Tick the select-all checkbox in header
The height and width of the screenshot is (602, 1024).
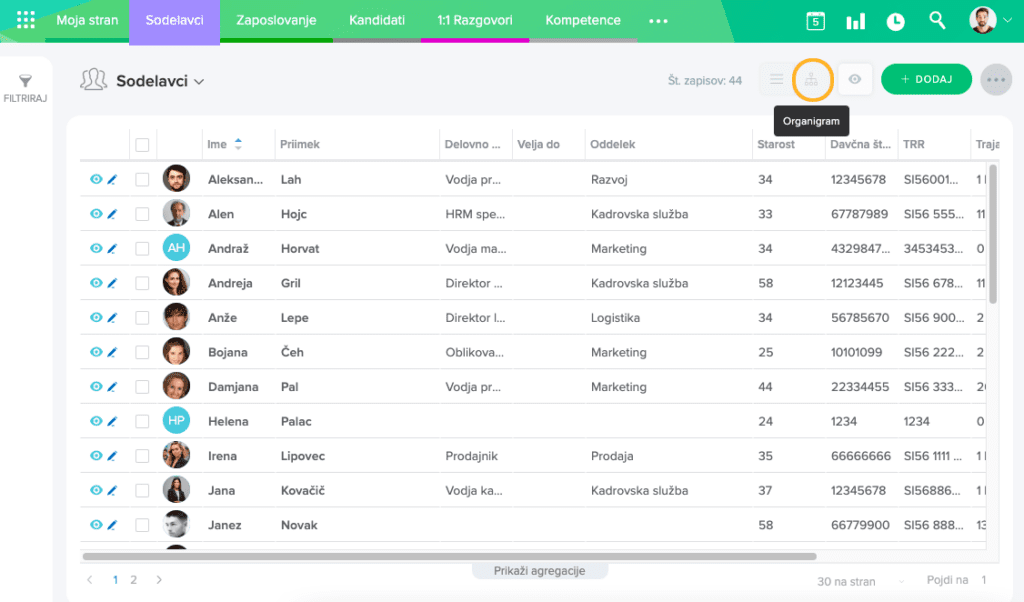(x=142, y=145)
